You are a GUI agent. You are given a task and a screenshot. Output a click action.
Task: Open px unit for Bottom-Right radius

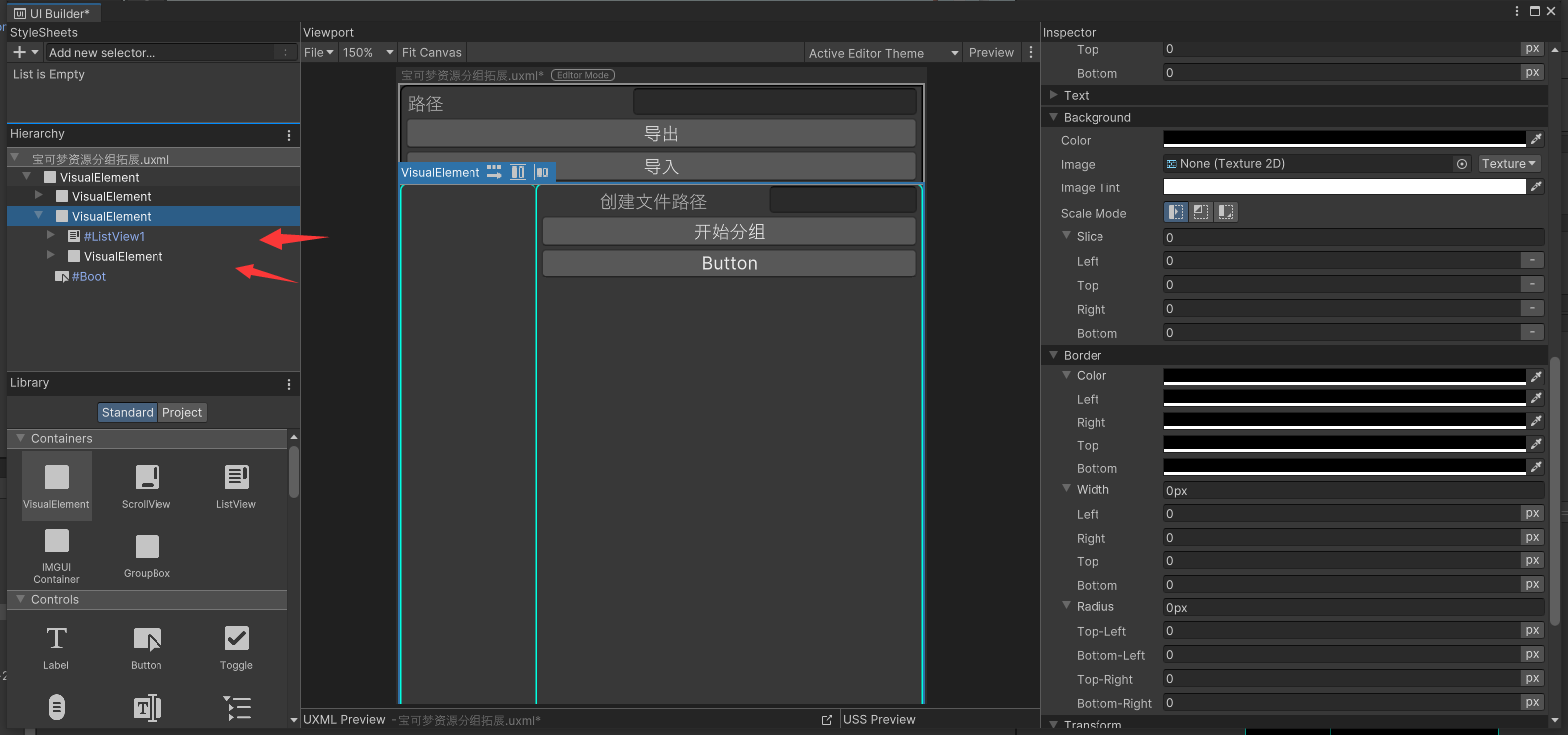pos(1532,702)
